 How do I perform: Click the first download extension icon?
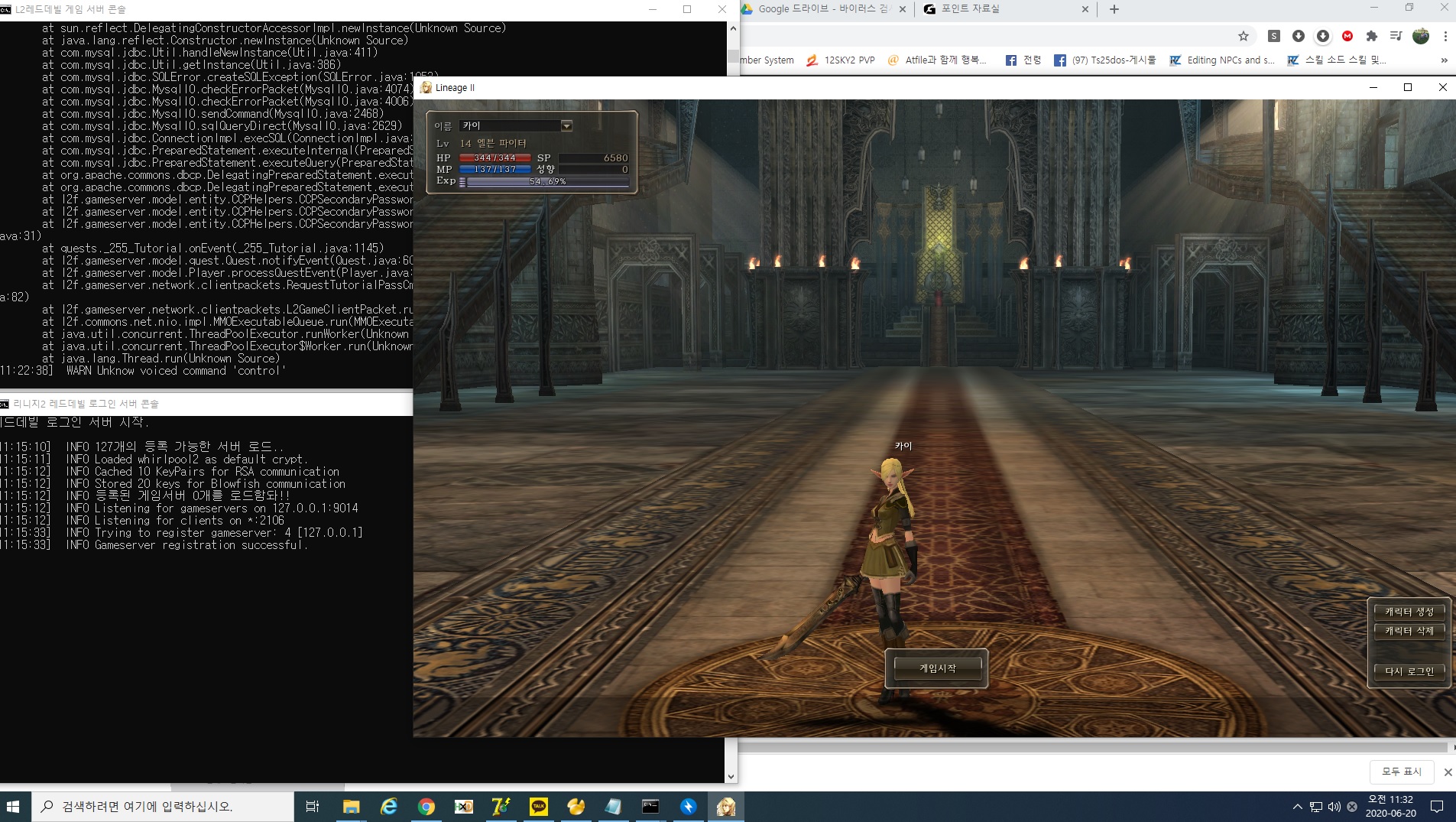[x=1299, y=36]
